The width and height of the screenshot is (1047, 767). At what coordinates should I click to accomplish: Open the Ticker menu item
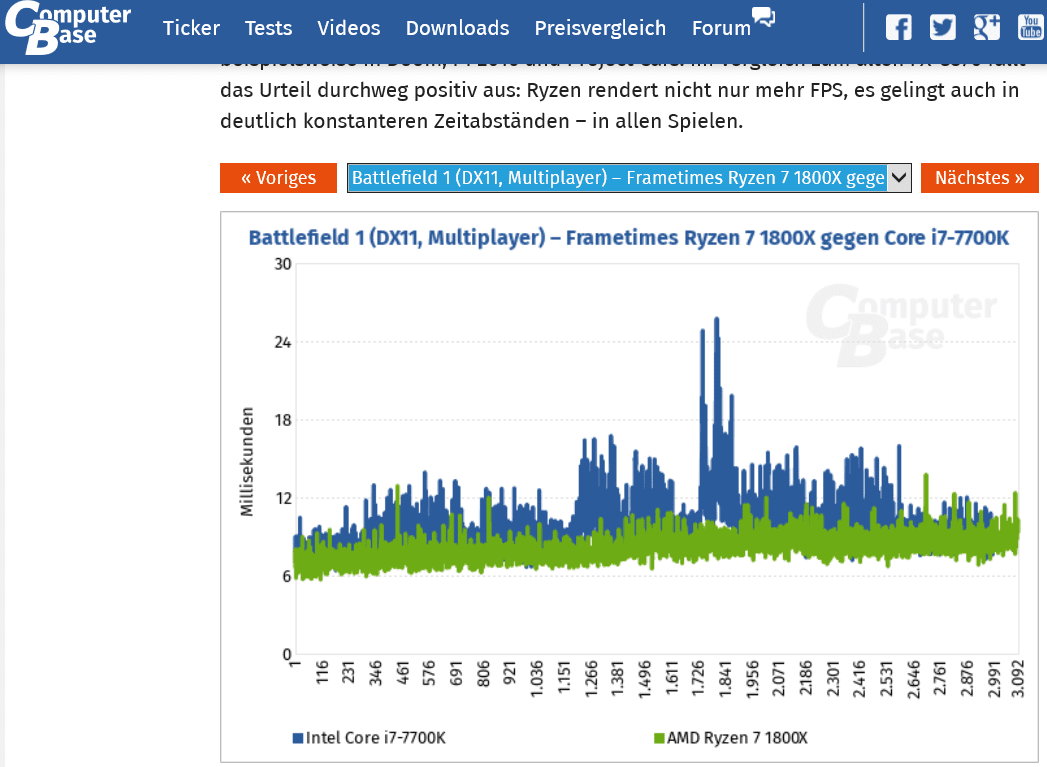coord(191,28)
